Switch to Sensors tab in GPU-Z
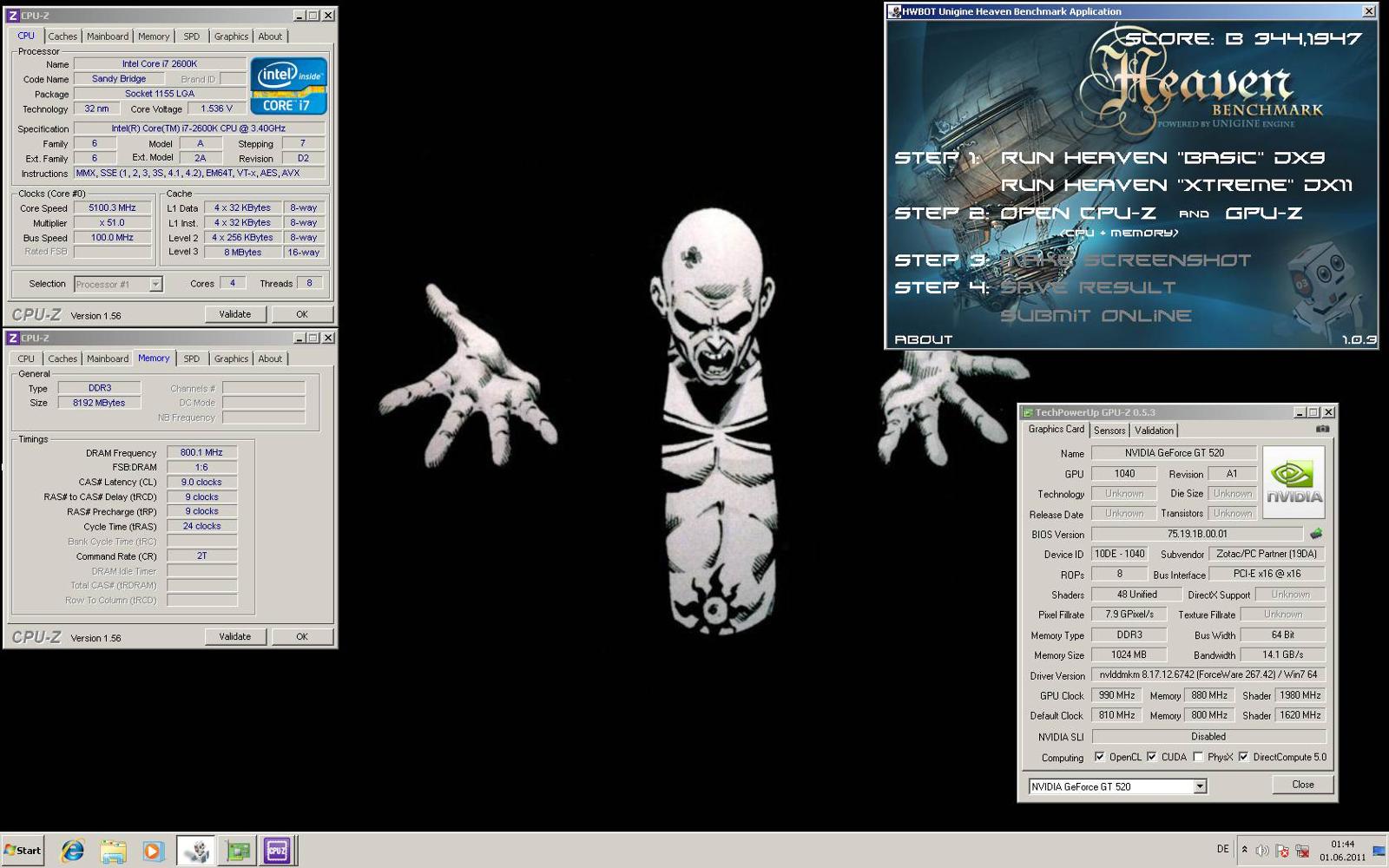This screenshot has height=868, width=1389. click(x=1109, y=431)
